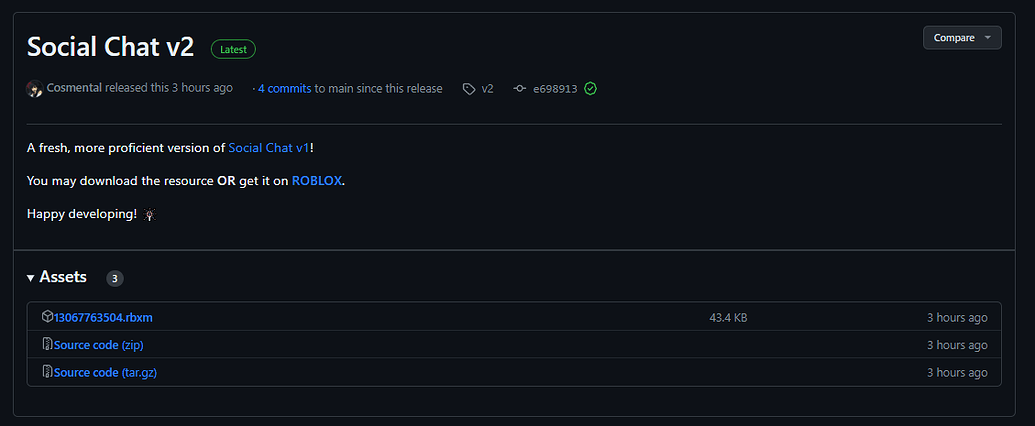Screen dimensions: 1035x426
Task: Click the v2 tag icon
Action: [x=468, y=88]
